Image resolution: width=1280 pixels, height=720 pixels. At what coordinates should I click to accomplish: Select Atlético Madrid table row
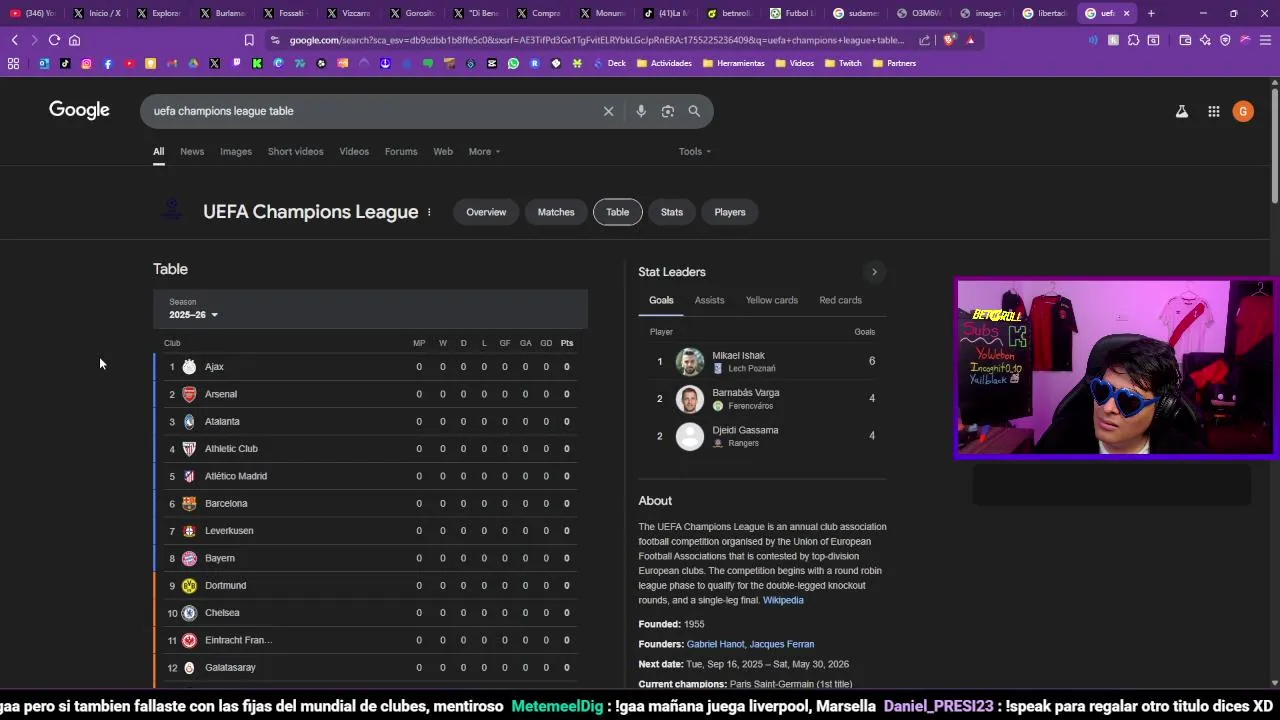point(366,476)
